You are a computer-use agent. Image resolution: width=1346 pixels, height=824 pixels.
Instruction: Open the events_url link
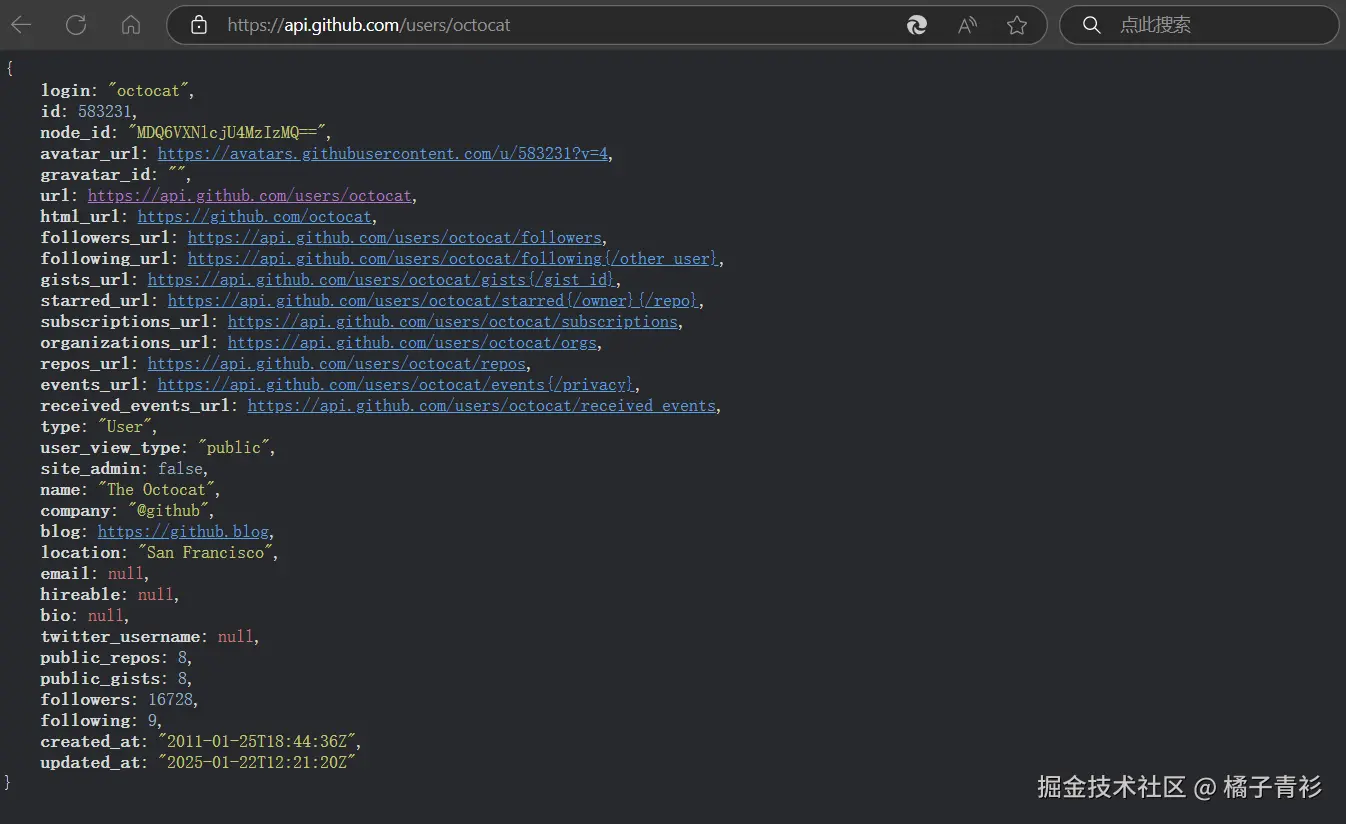pyautogui.click(x=396, y=385)
